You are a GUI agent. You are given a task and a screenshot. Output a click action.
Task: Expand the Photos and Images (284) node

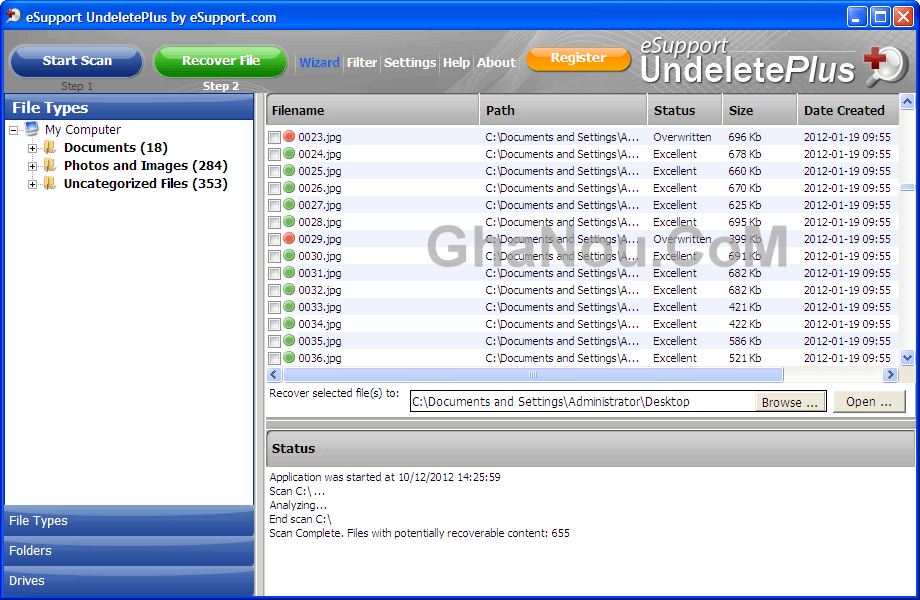[x=32, y=167]
